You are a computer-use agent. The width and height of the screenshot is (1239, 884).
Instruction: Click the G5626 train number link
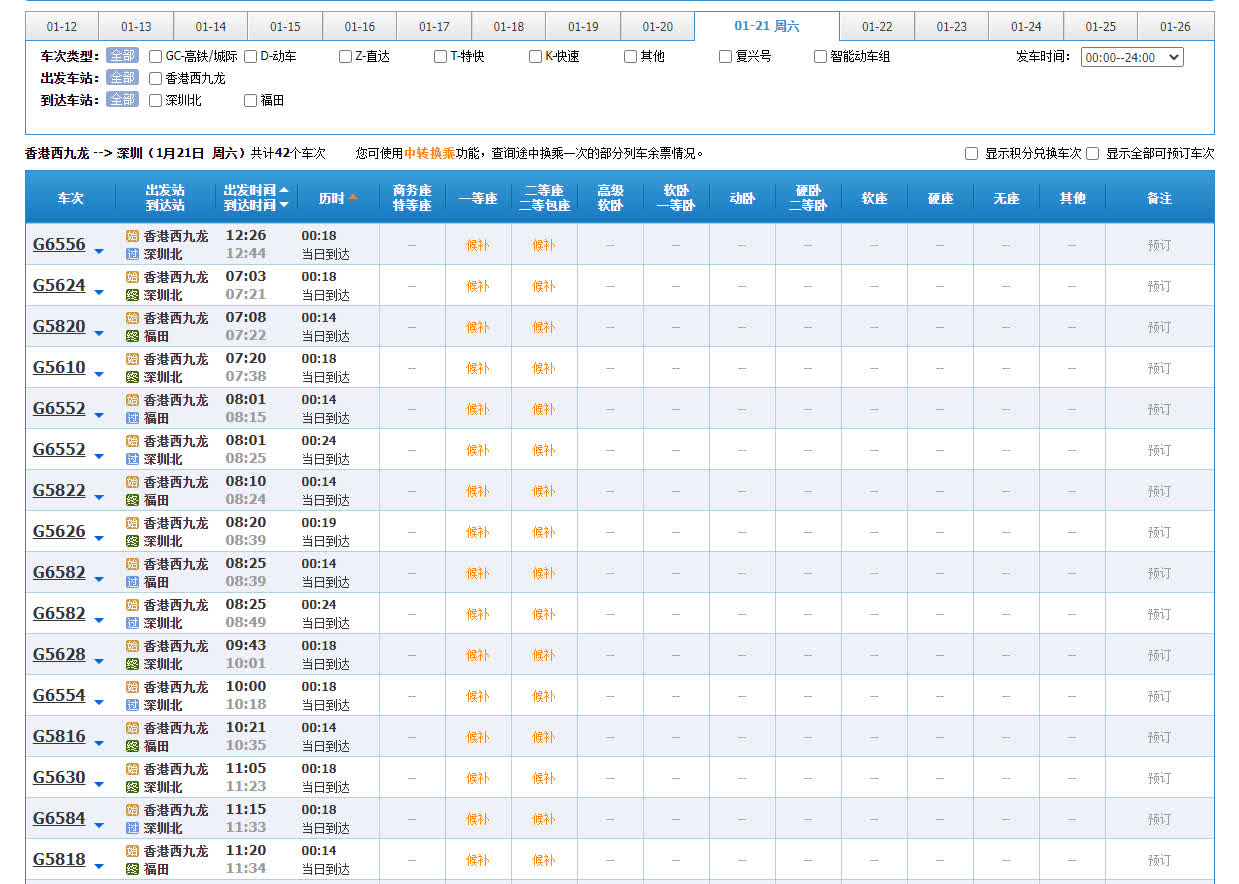pos(59,531)
